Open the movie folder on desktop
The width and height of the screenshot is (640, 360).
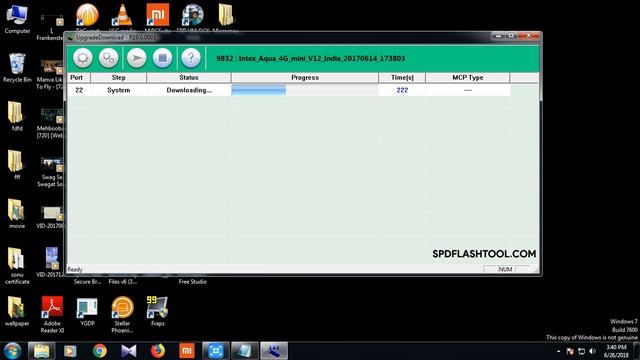[17, 213]
